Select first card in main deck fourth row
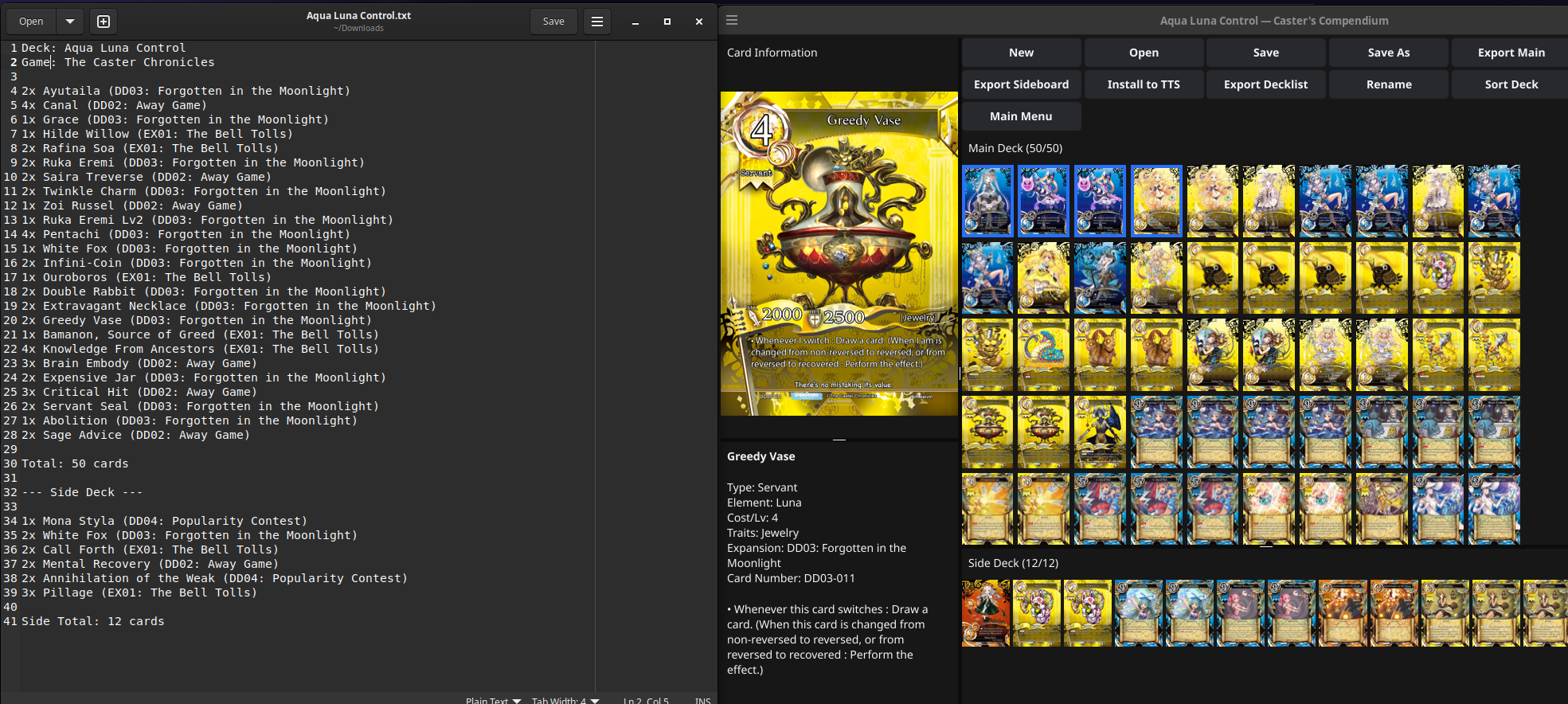The height and width of the screenshot is (704, 1568). point(987,432)
